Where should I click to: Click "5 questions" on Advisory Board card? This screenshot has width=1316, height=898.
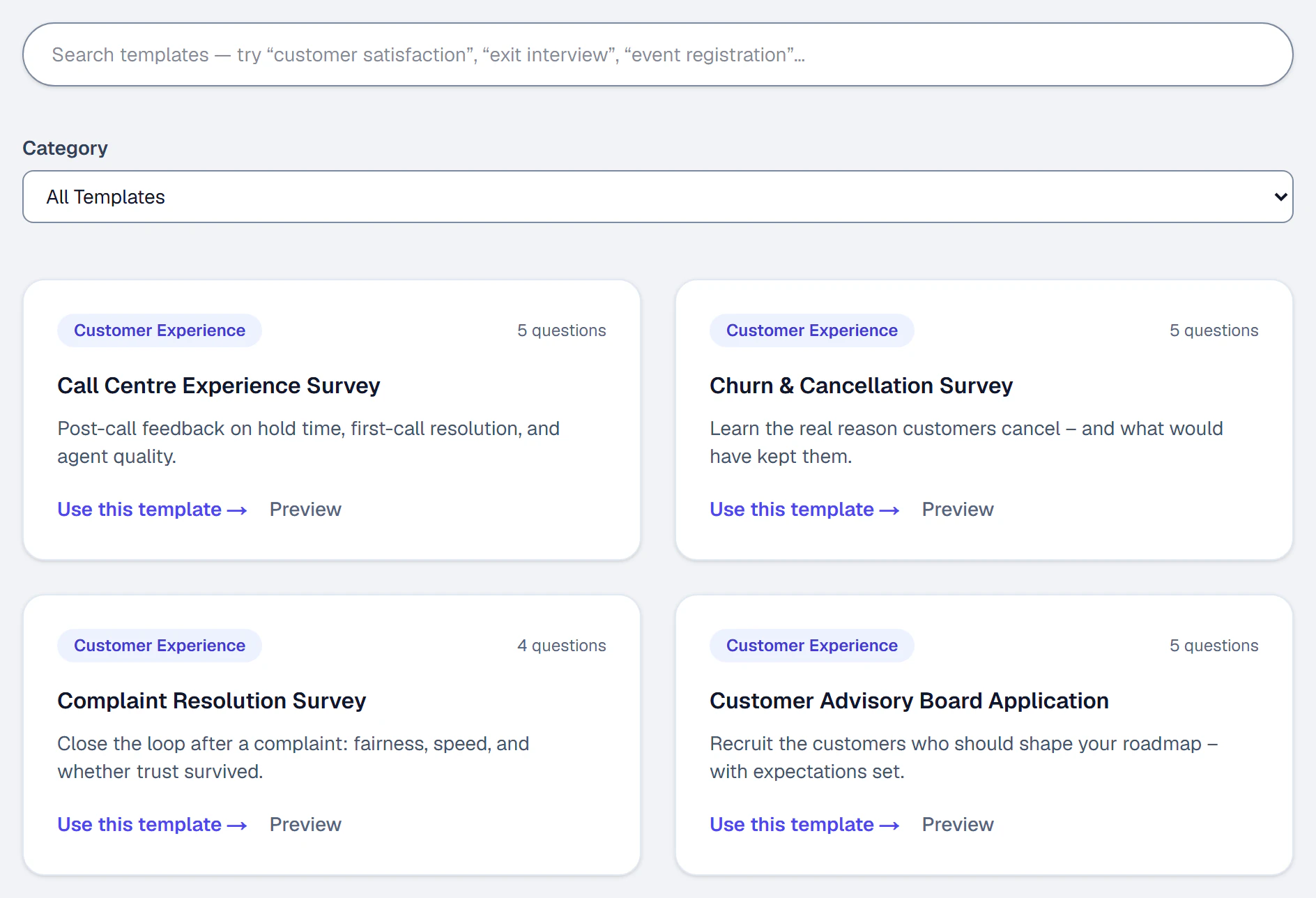click(x=1214, y=646)
